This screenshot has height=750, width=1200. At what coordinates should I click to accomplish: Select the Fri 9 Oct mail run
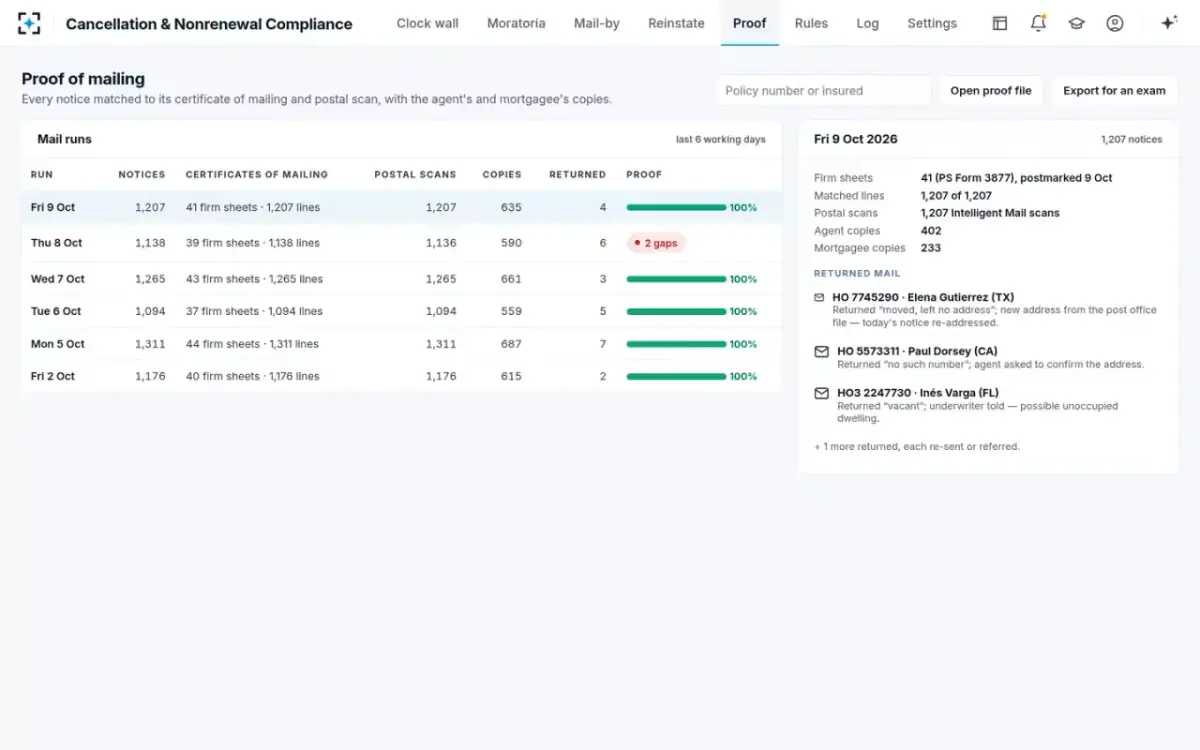[x=401, y=207]
